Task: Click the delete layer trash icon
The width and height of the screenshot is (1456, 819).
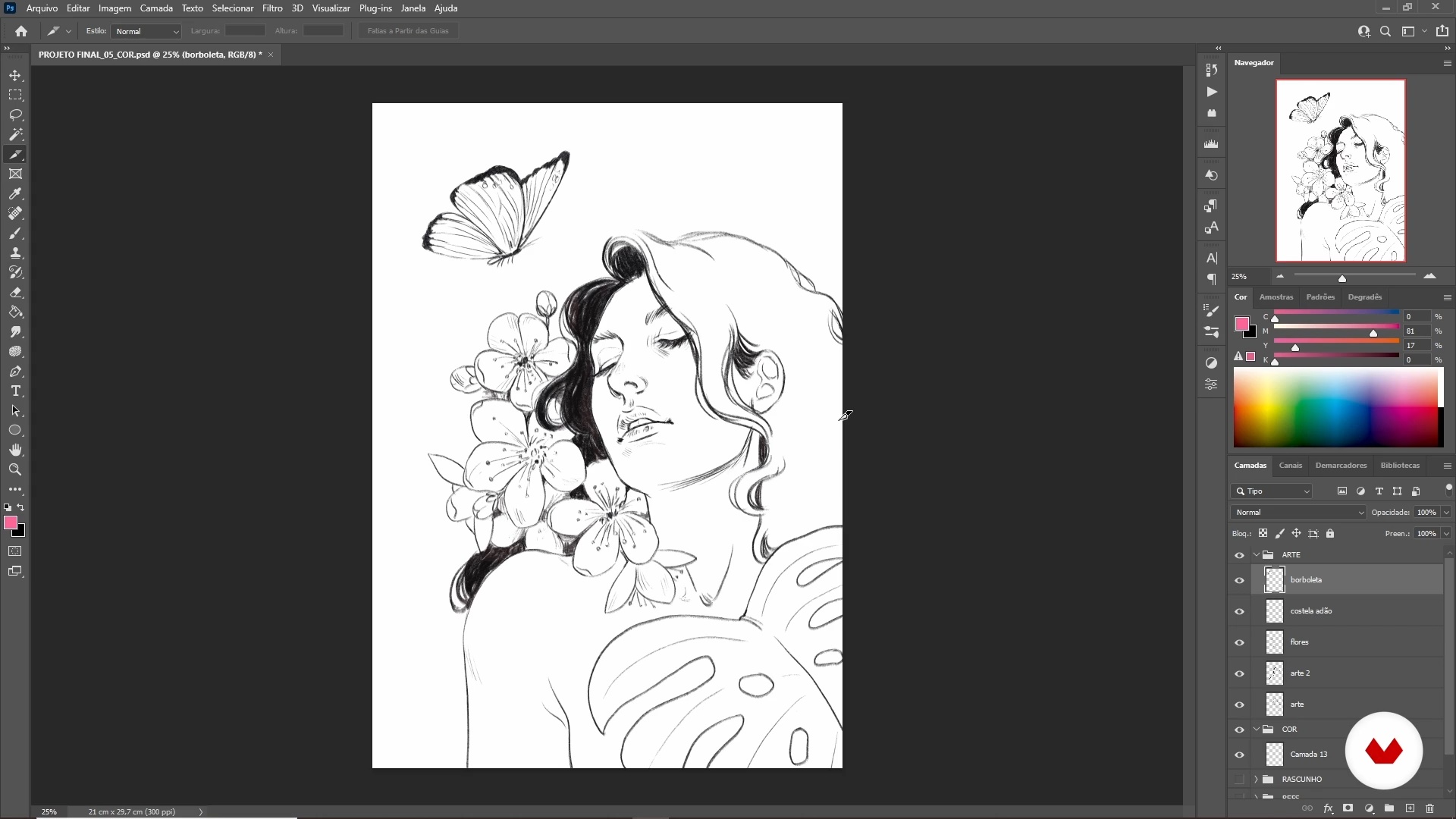Action: click(x=1430, y=808)
